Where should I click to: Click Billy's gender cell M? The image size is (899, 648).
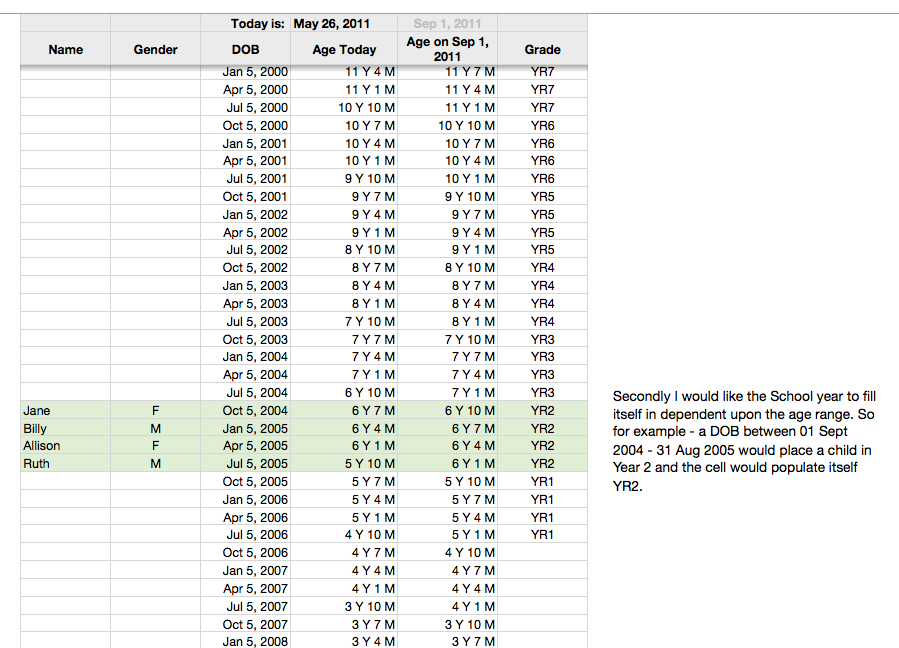[x=155, y=428]
